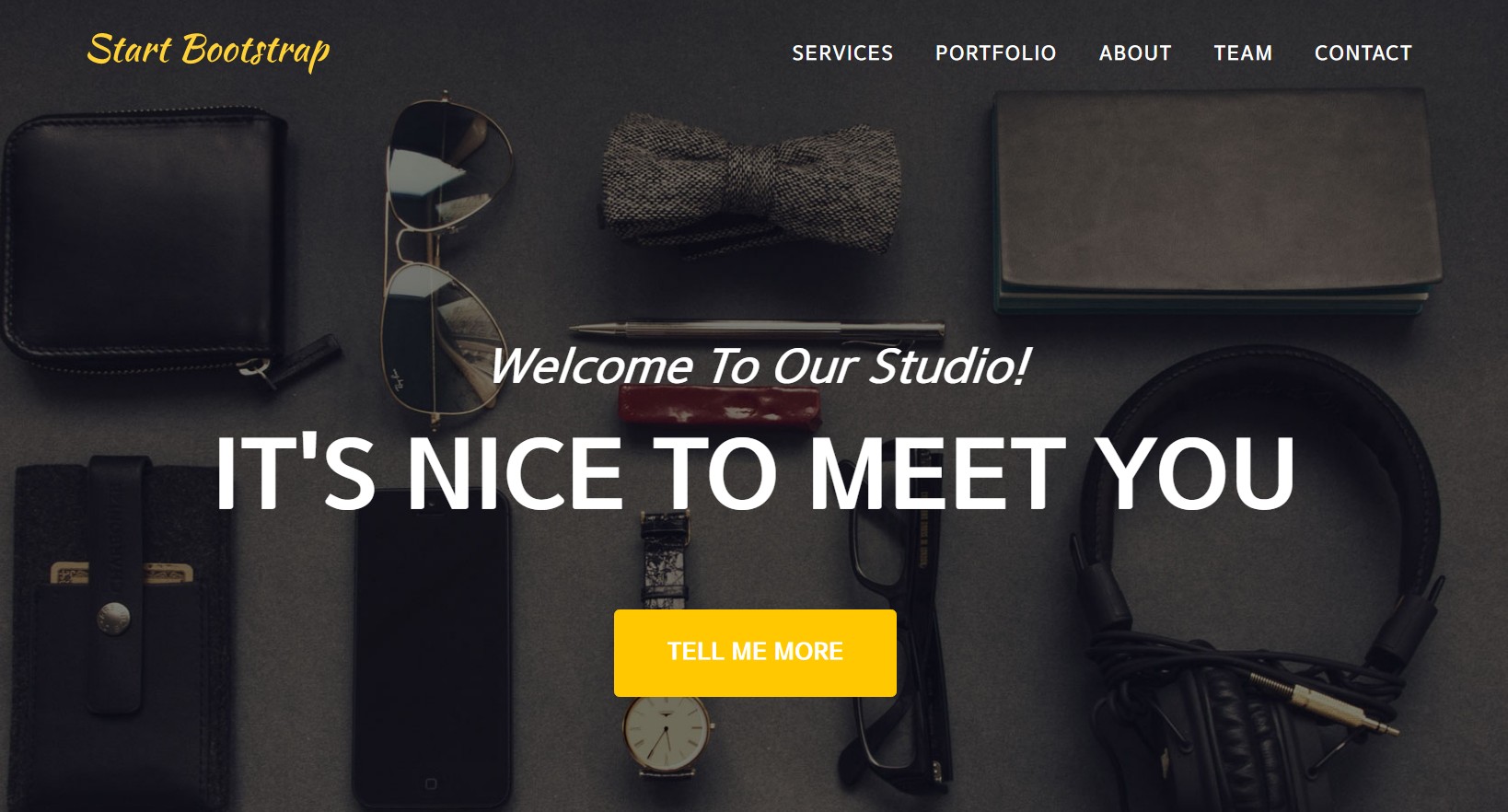Click the black zip wallet image

point(152,241)
